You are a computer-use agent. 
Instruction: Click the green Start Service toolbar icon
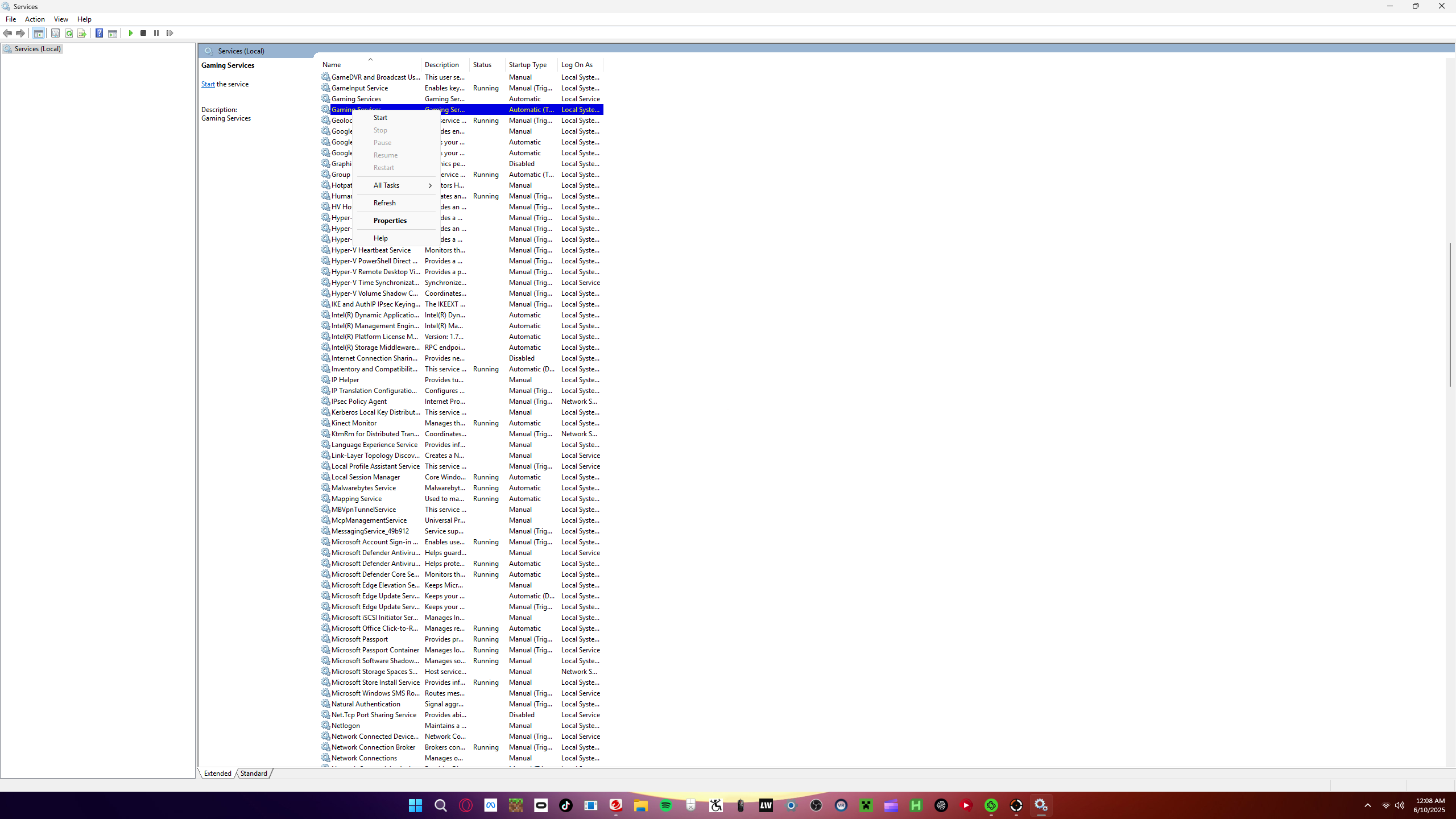click(x=131, y=33)
